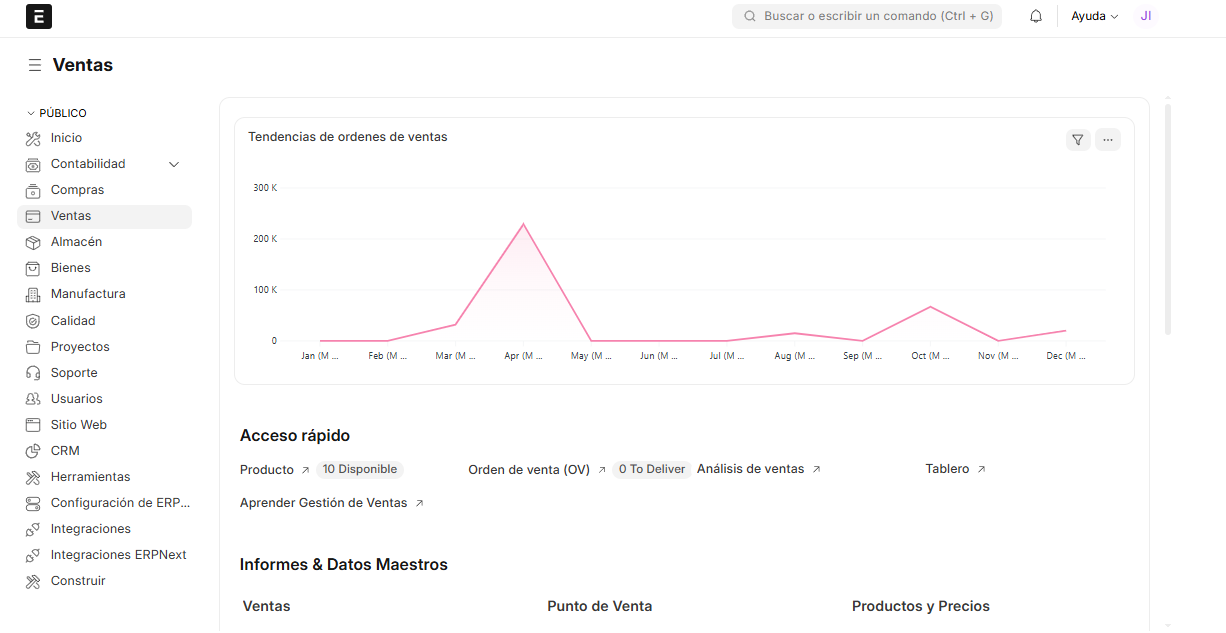Open the Orden de venta (OV) shortcut
This screenshot has height=633, width=1226.
(x=529, y=469)
